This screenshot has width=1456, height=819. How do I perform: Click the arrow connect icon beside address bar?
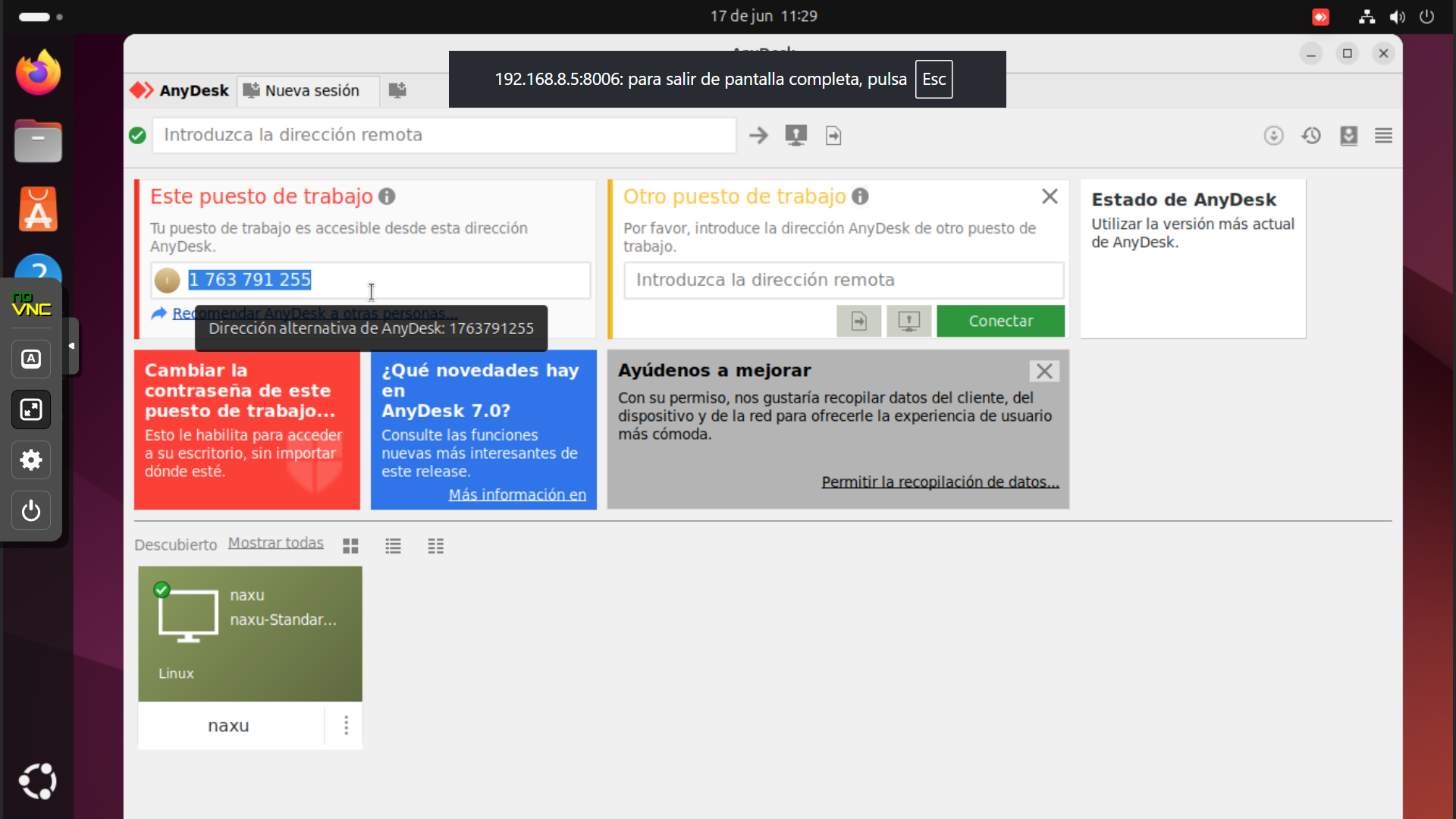[x=758, y=136]
